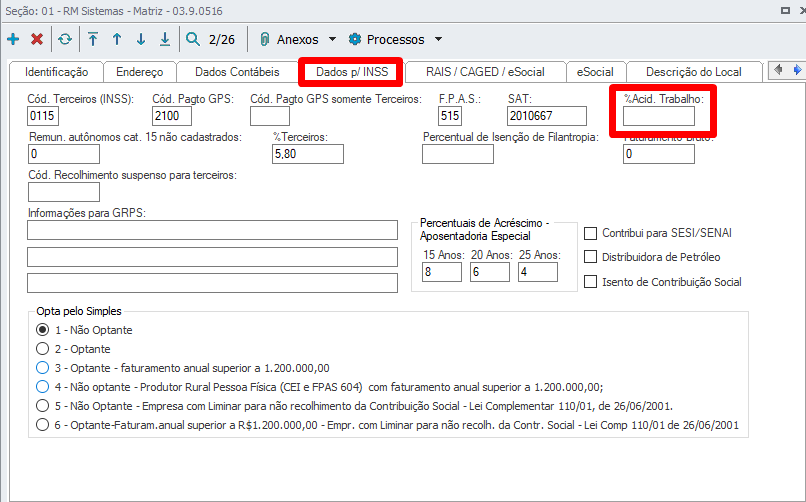
Task: Check Distribuidora de Petróleo
Action: point(591,257)
